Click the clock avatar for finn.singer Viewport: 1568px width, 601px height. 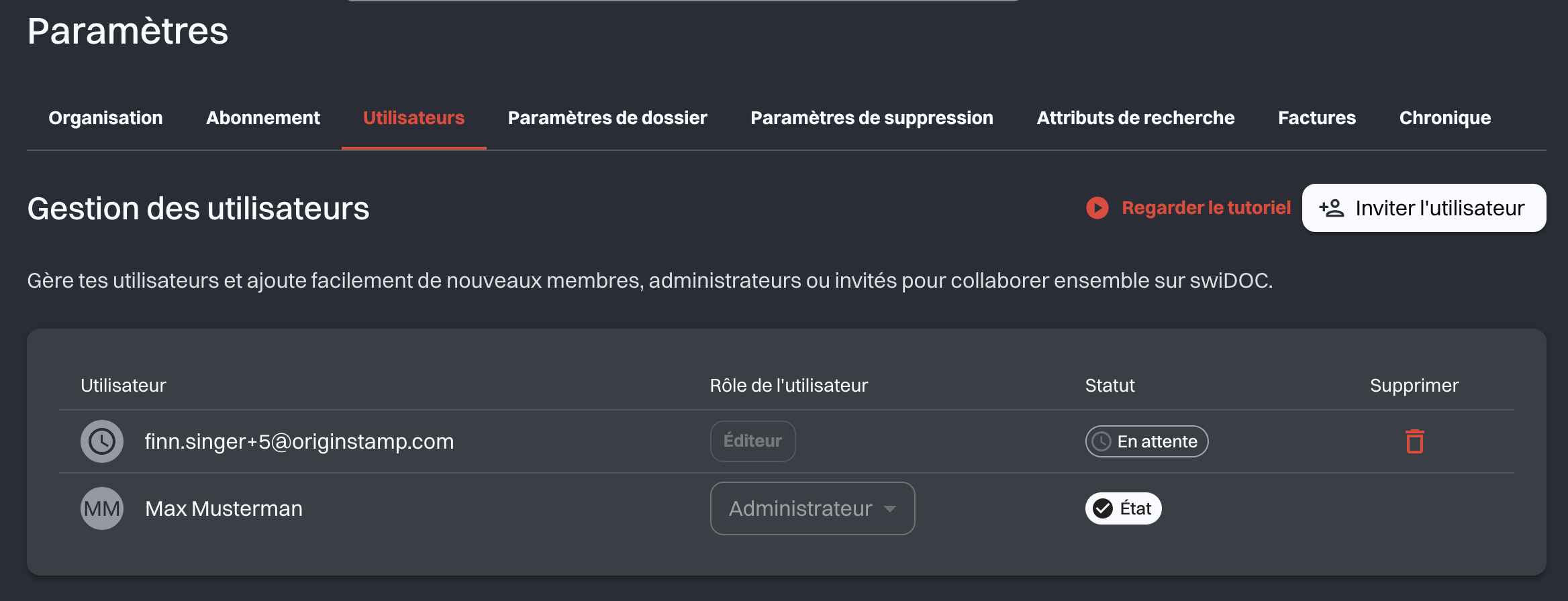coord(102,441)
